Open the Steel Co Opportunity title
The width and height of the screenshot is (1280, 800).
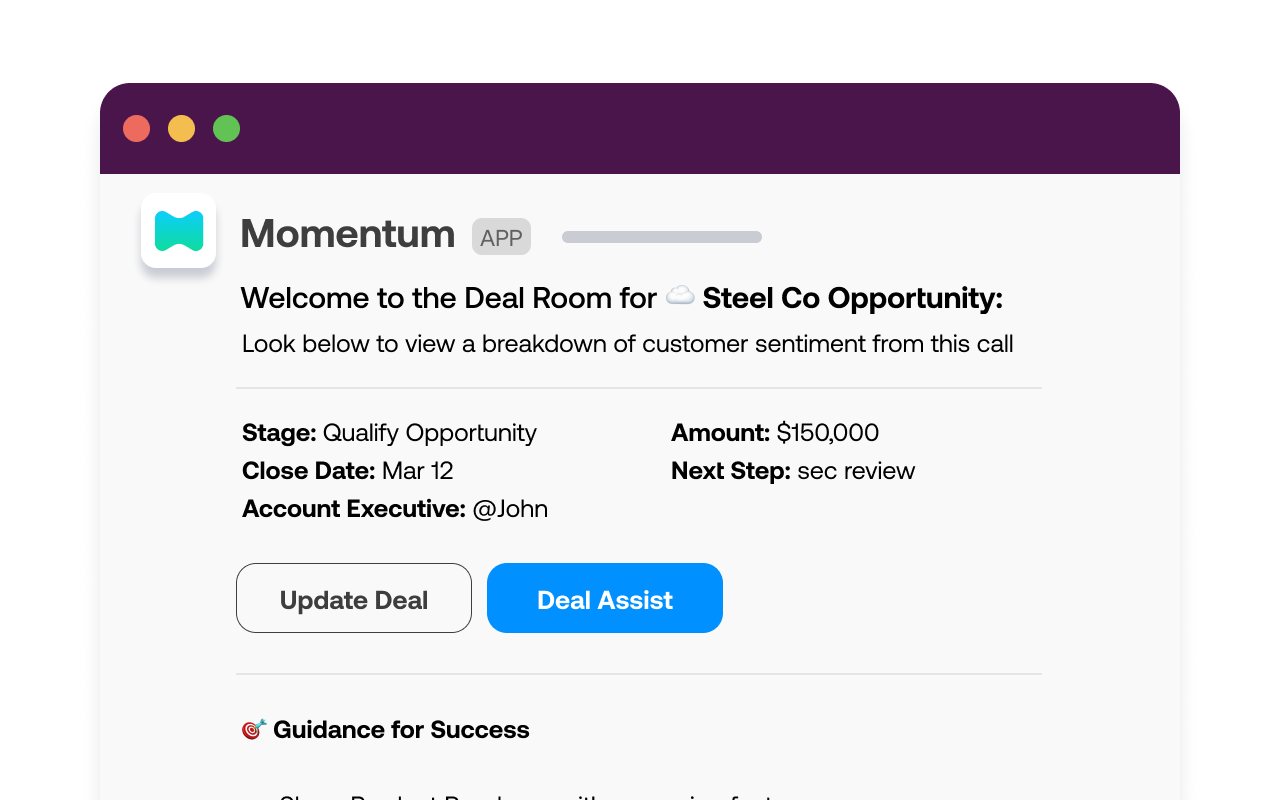(852, 298)
